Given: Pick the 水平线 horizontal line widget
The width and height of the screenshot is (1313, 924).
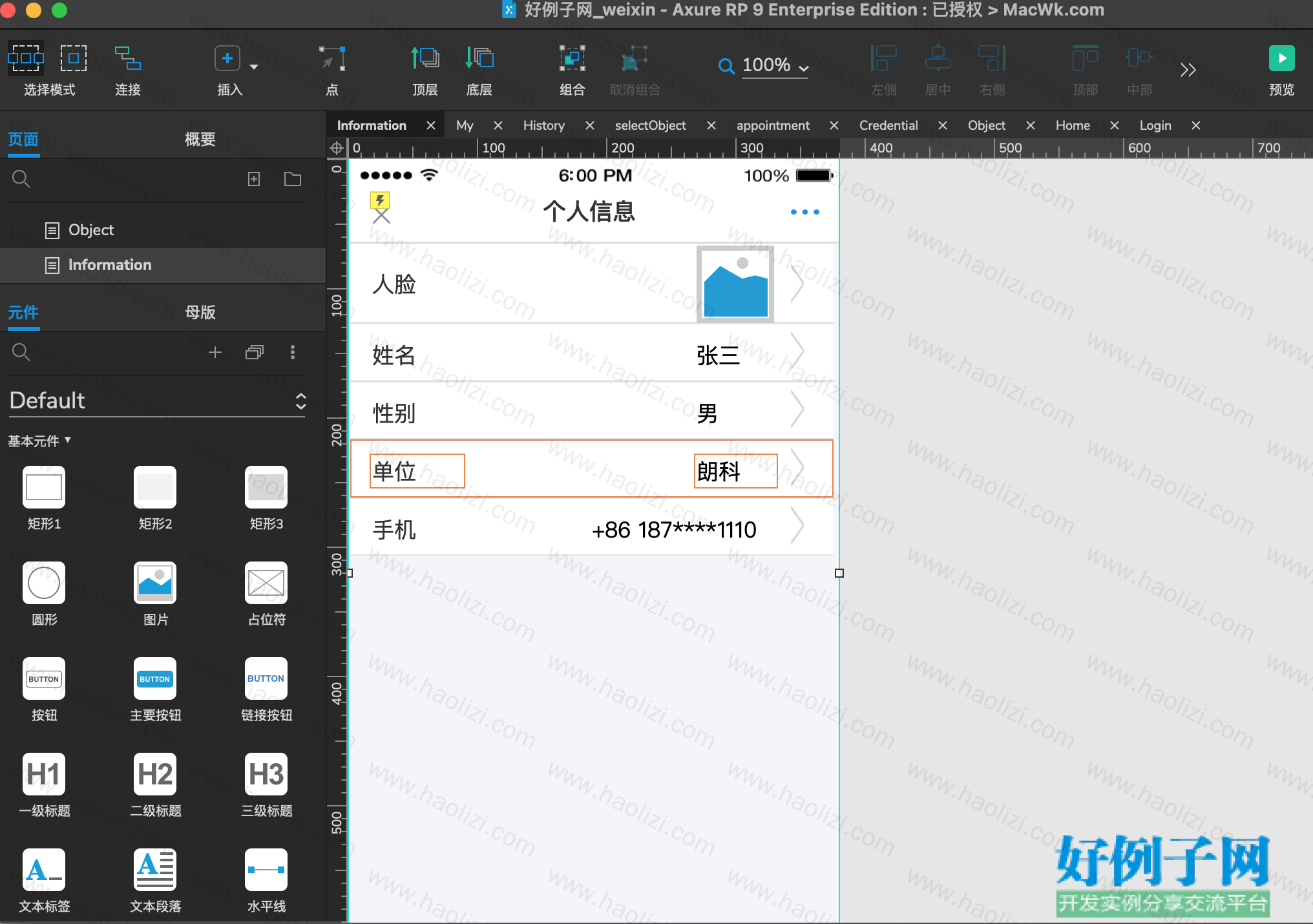Looking at the screenshot, I should click(x=266, y=870).
